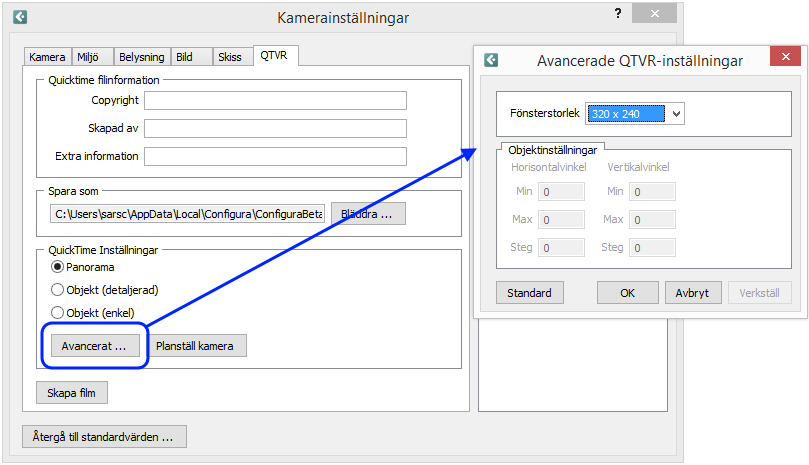Screen dimensions: 809x465
Task: Click the green back icon in Kamerainställningar title
Action: (20, 17)
